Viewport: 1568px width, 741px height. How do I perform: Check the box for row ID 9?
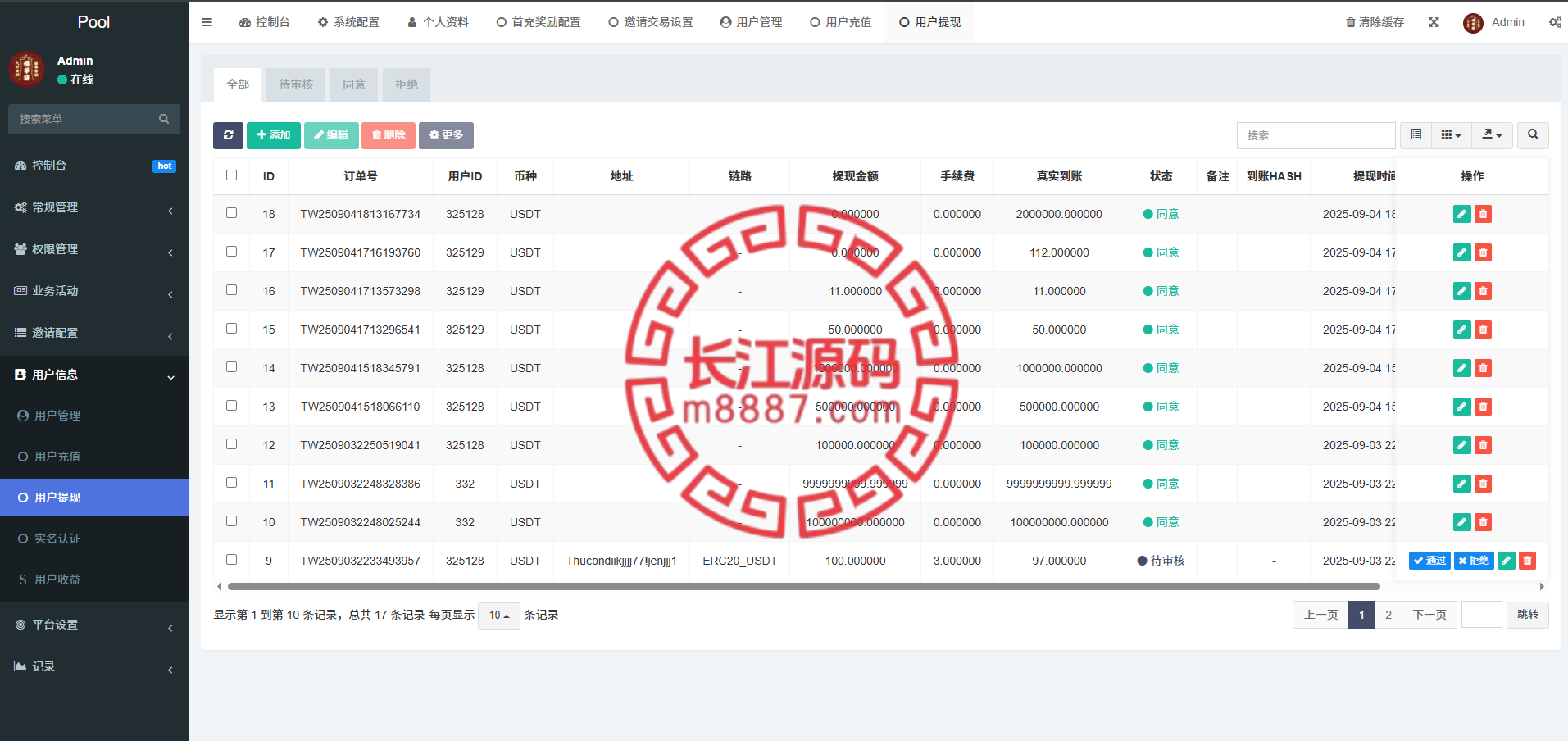[232, 560]
